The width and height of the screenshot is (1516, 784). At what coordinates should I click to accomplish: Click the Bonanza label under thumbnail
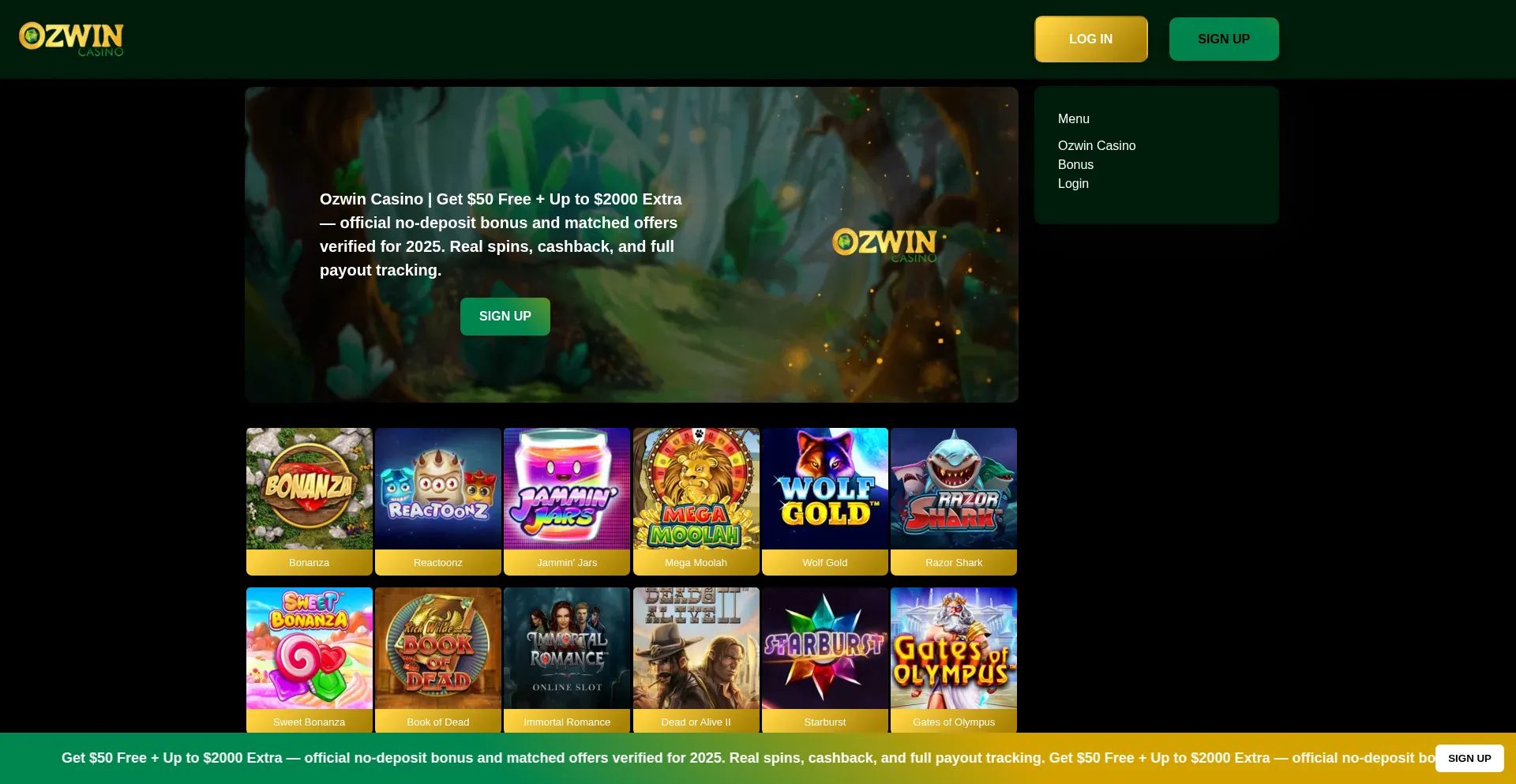(x=310, y=562)
